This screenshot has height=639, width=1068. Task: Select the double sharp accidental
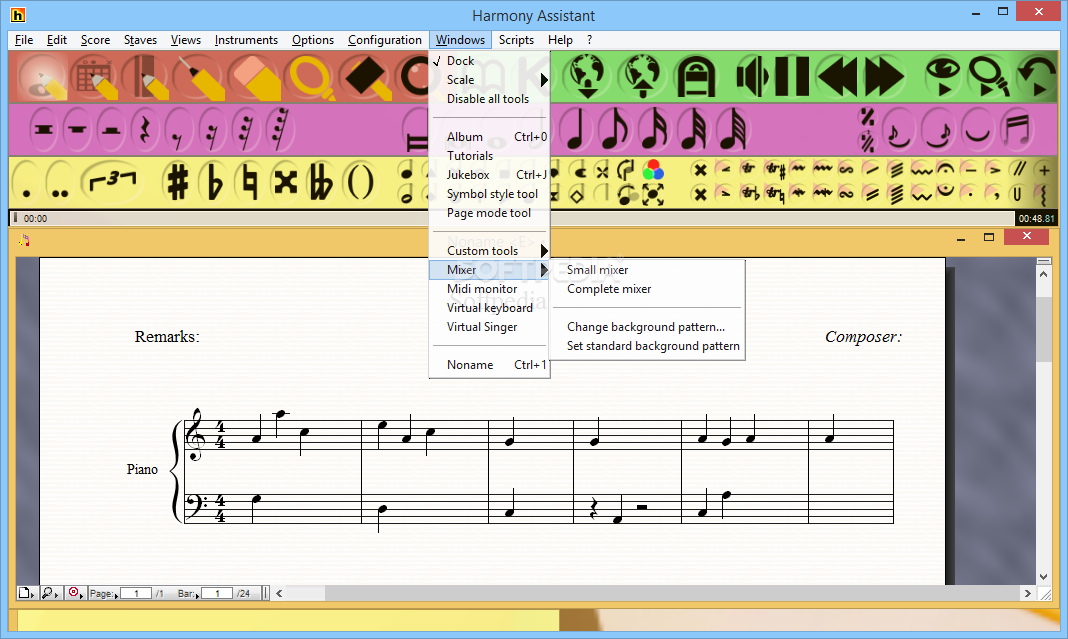[x=286, y=183]
